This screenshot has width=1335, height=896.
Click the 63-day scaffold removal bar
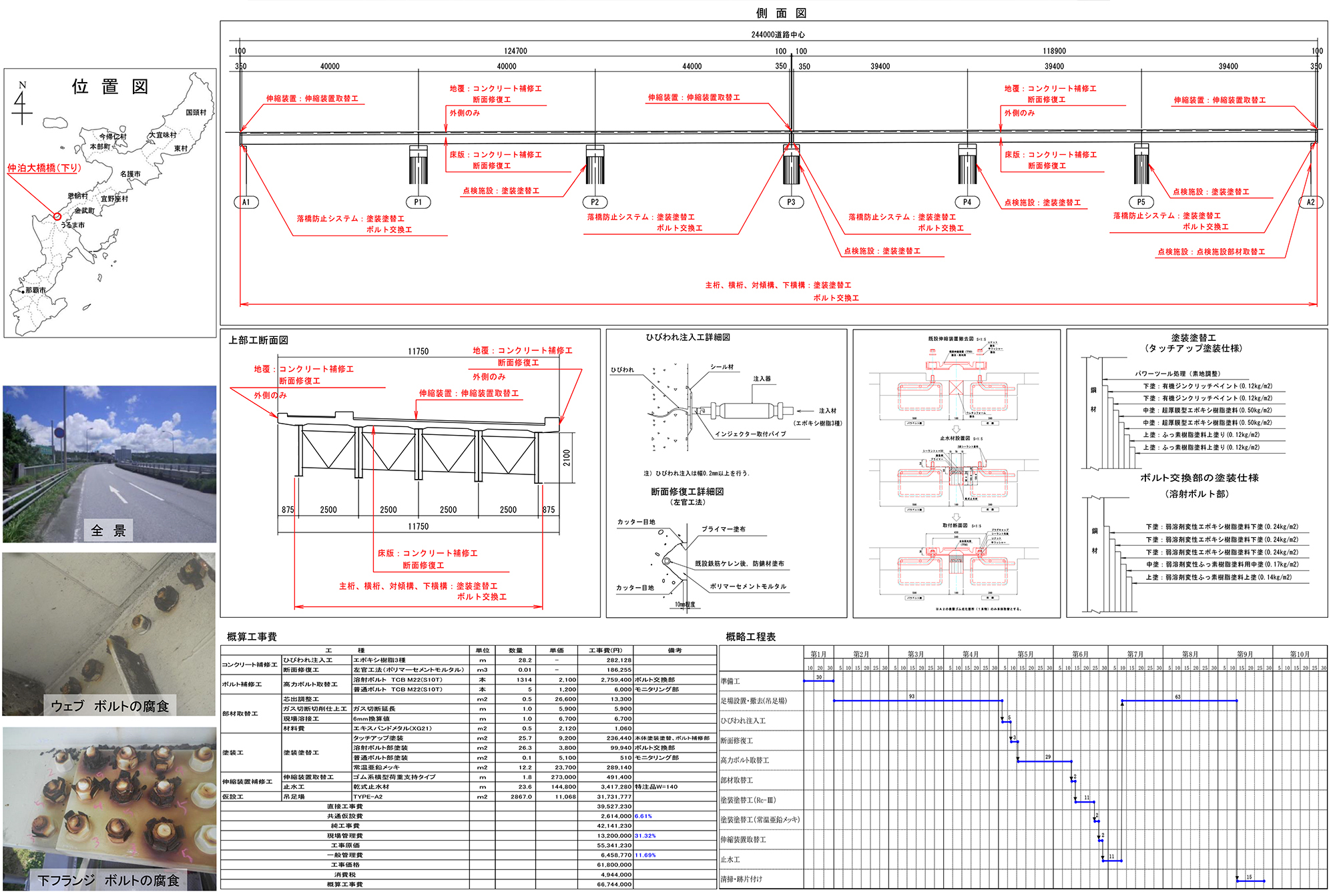pyautogui.click(x=1179, y=701)
